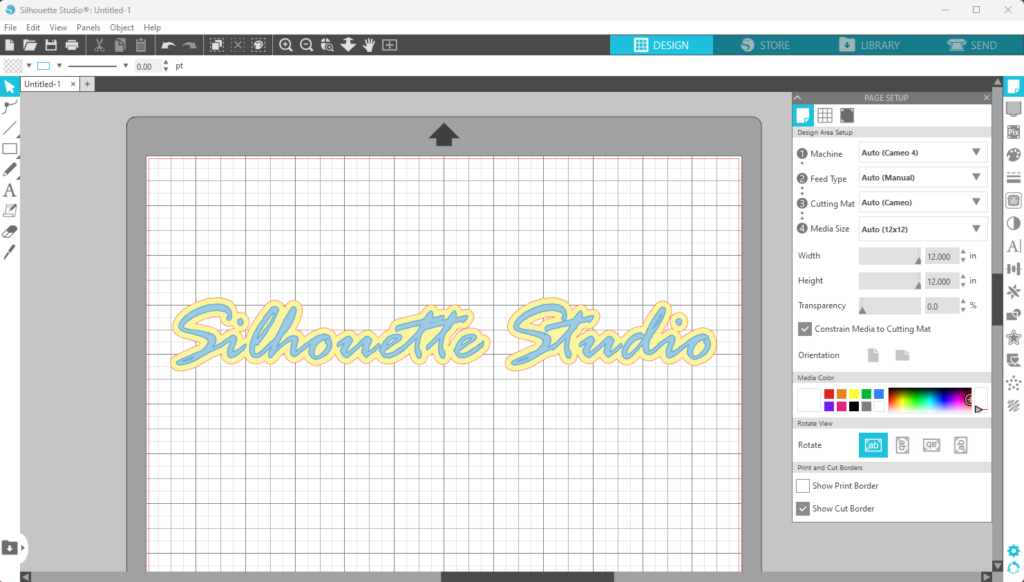Open the star shape panel icon
Image resolution: width=1024 pixels, height=582 pixels.
point(1014,338)
